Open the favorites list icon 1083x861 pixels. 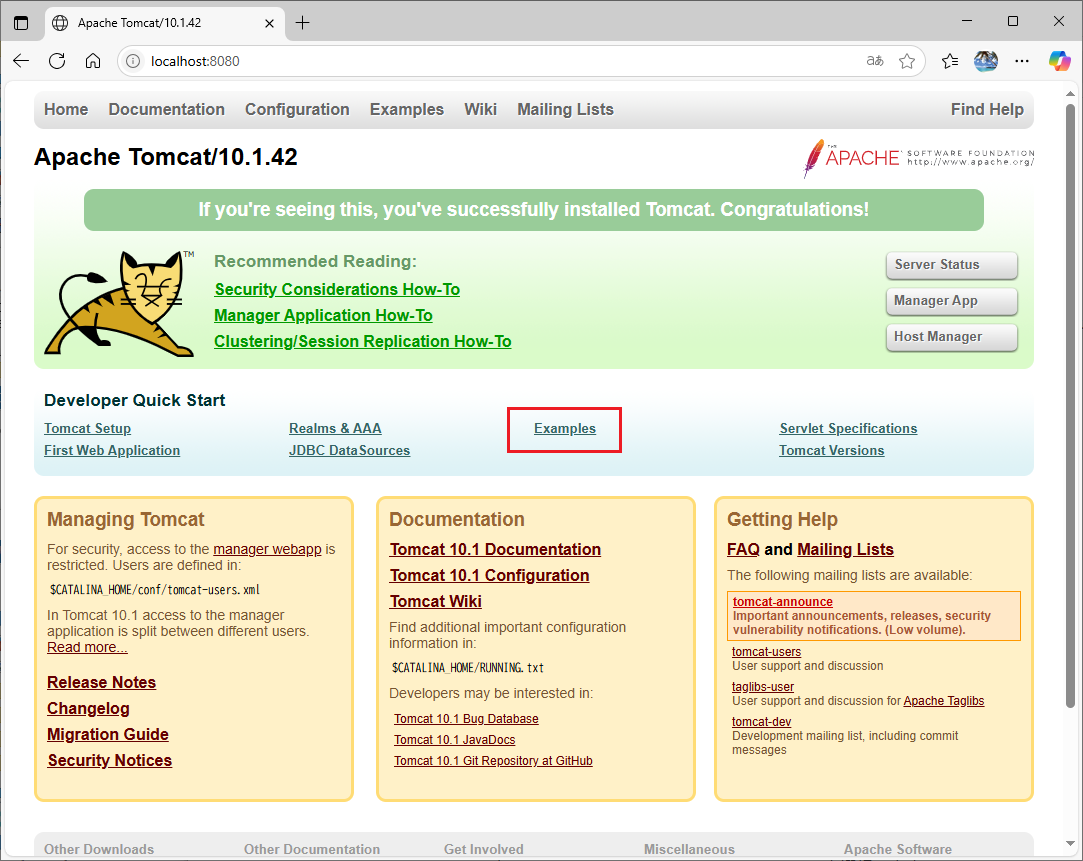[950, 61]
